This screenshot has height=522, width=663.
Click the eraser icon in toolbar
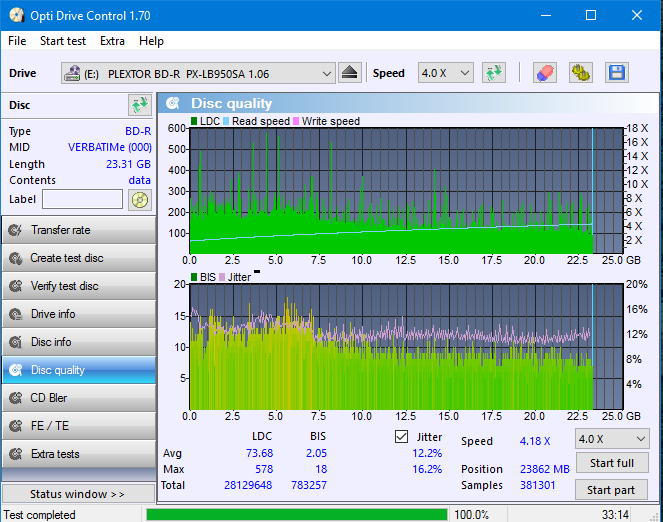(544, 73)
